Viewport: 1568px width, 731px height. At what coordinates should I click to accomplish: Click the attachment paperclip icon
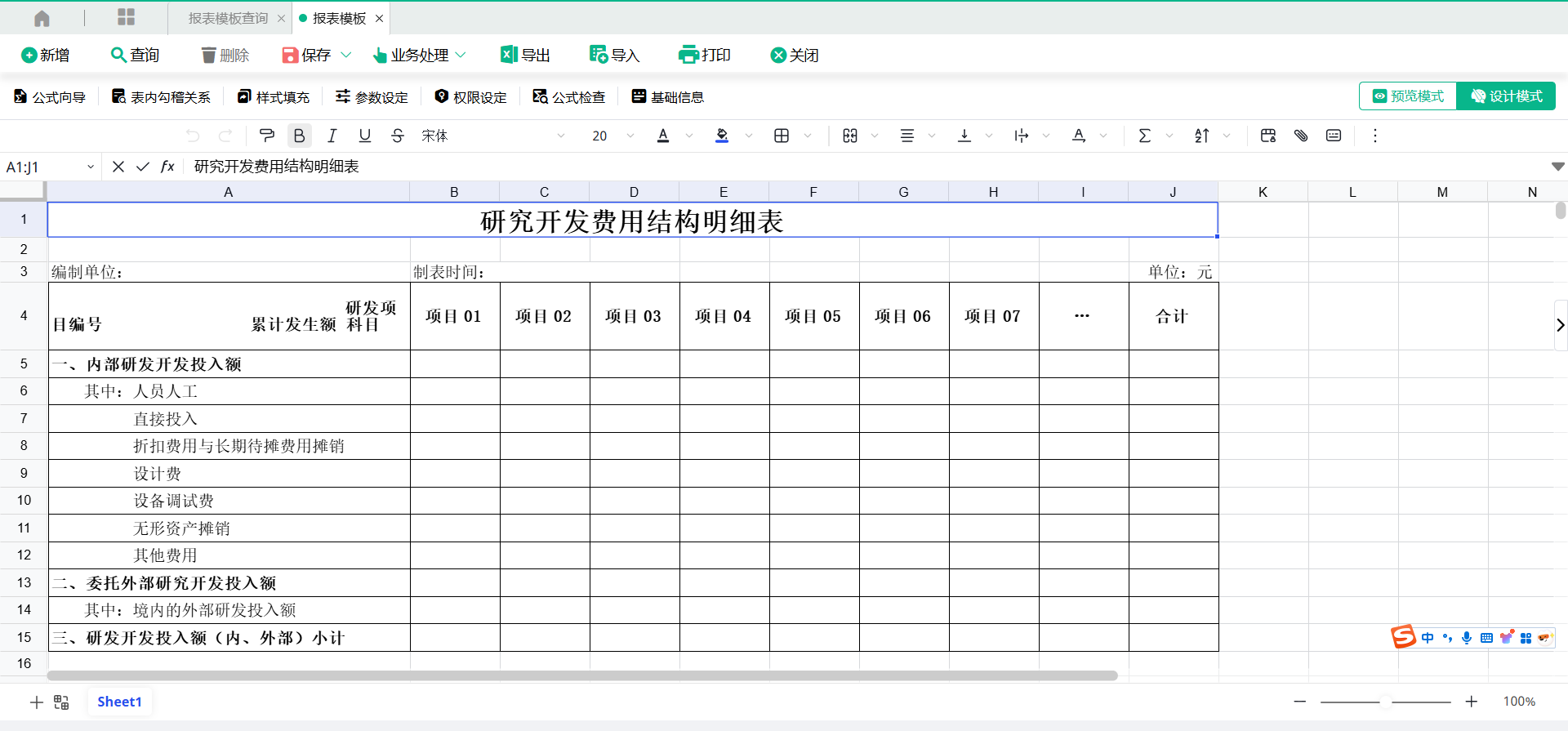click(x=1301, y=136)
